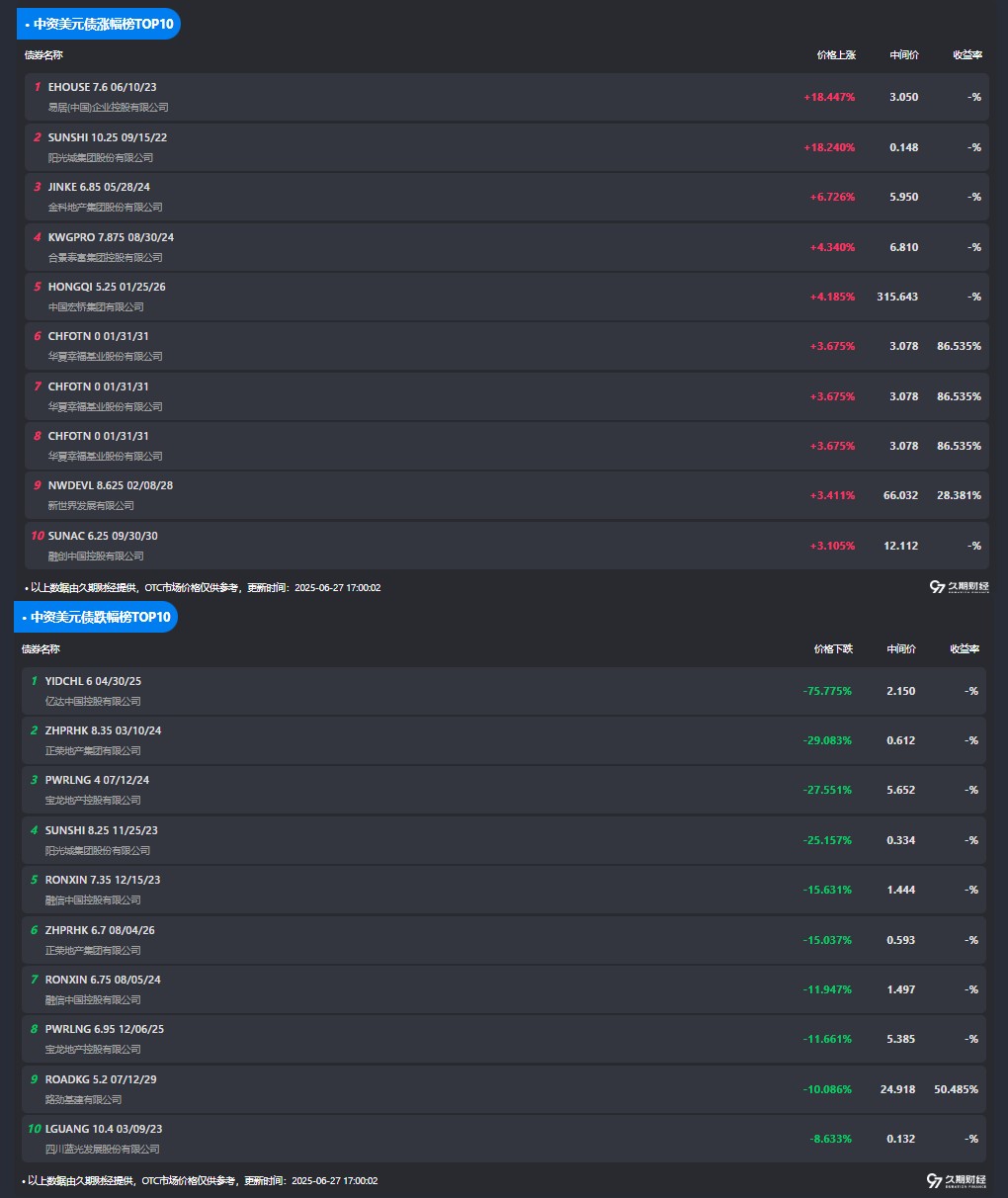Click the 价格上涨 column header
Image resolution: width=1008 pixels, height=1198 pixels.
(836, 55)
